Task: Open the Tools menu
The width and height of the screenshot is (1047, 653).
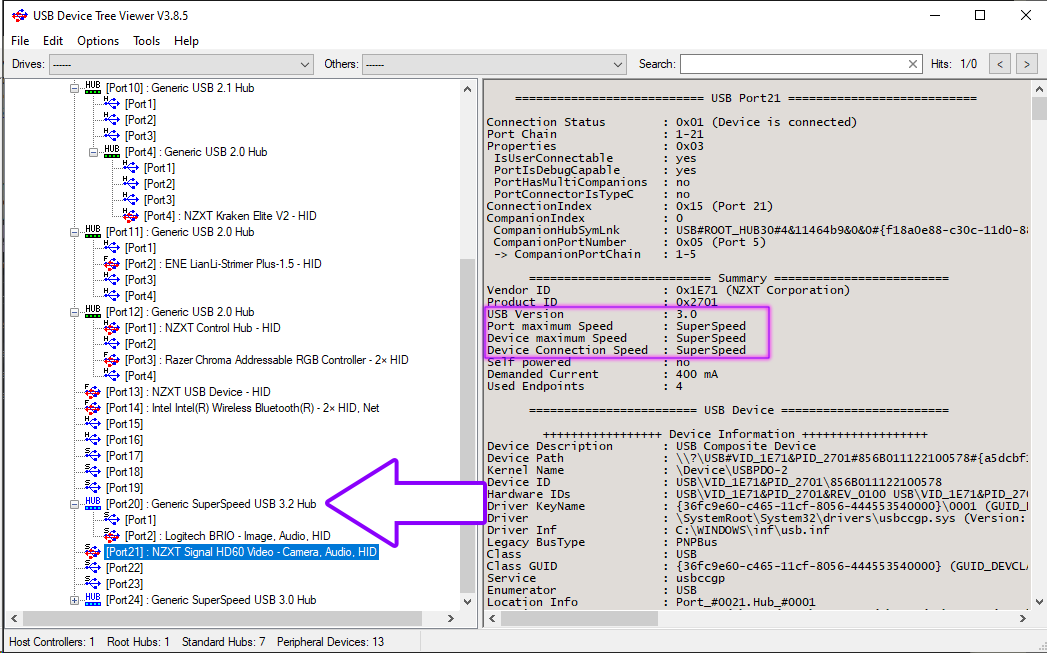Action: point(146,41)
